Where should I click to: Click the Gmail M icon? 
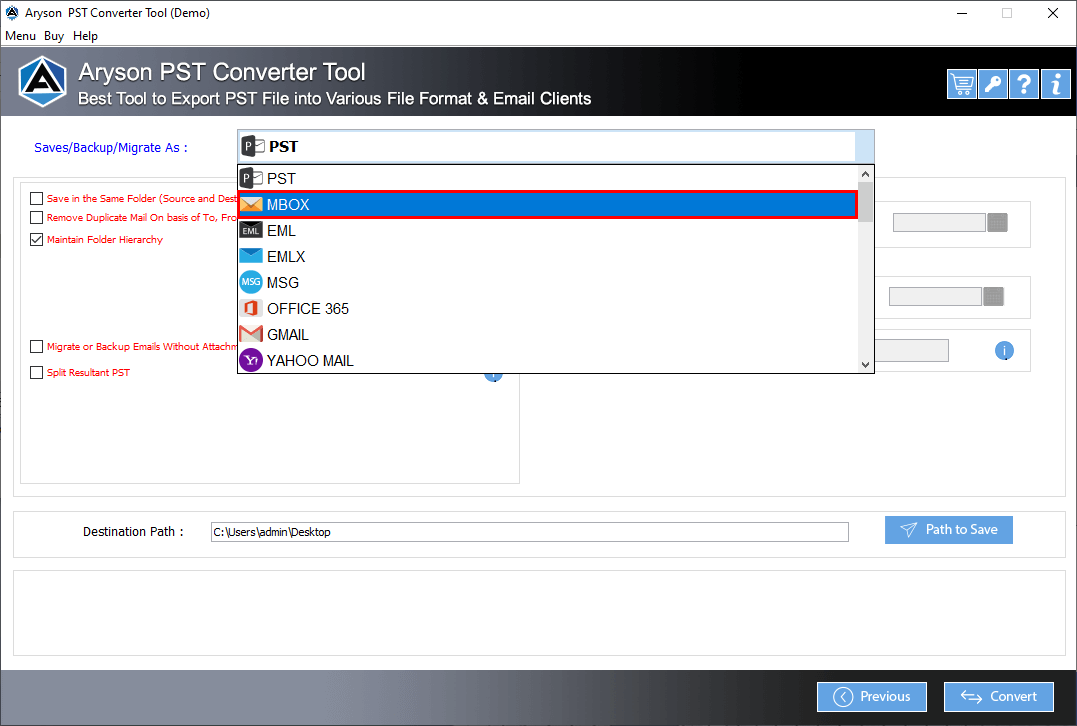pyautogui.click(x=251, y=334)
